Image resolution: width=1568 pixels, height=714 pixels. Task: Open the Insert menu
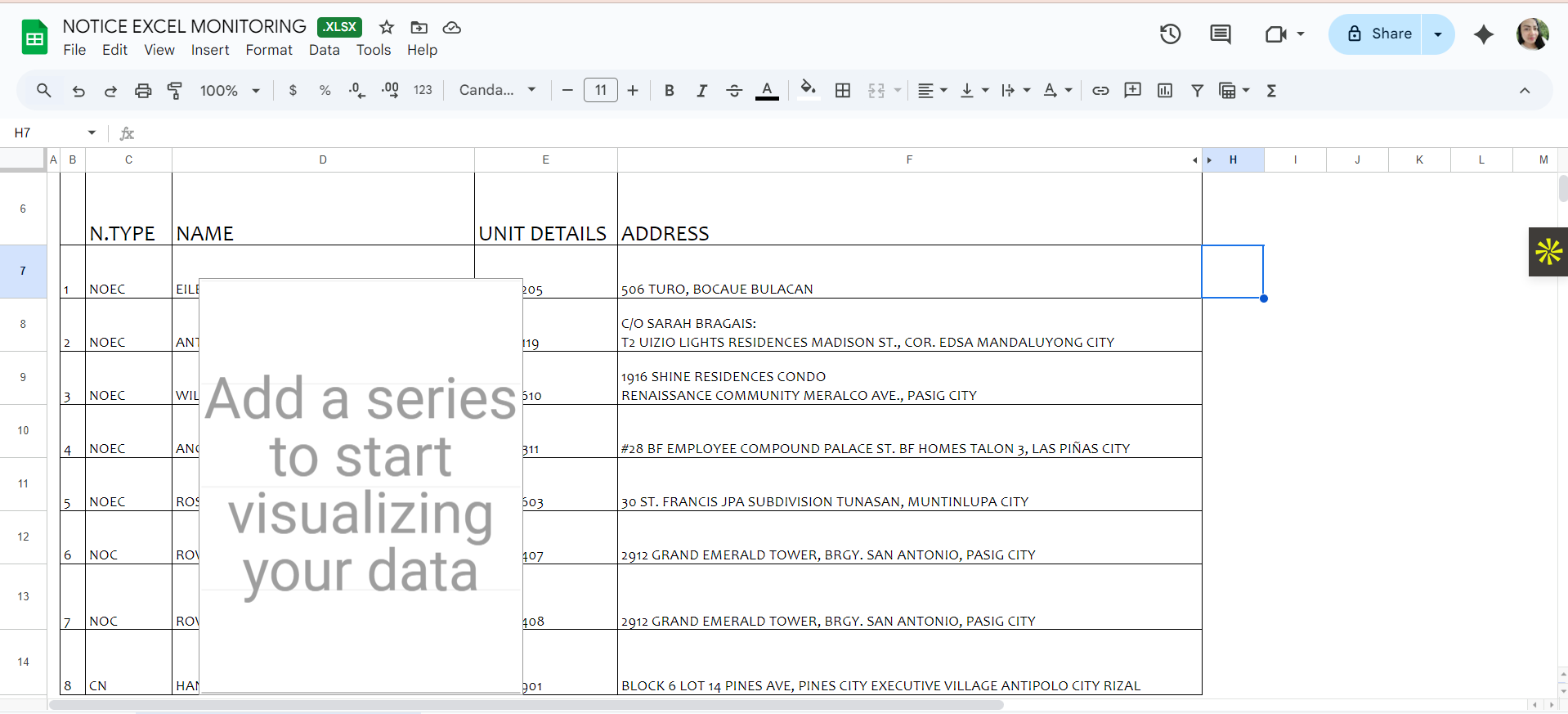210,50
